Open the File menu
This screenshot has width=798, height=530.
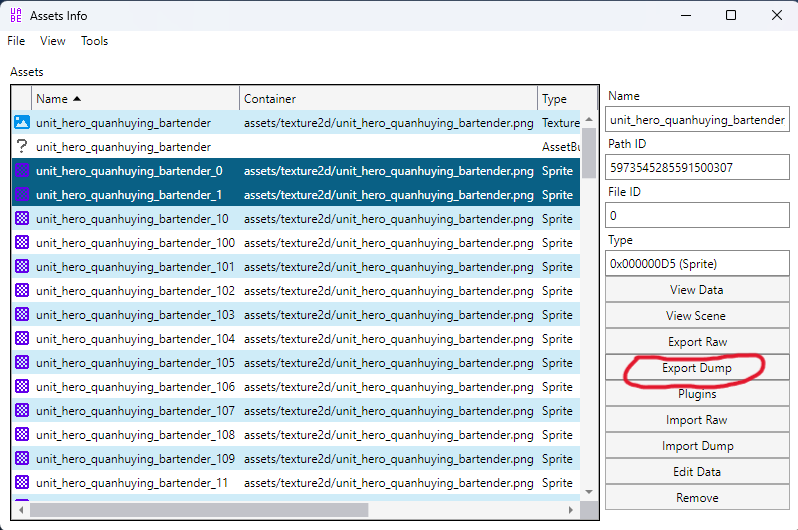(16, 41)
